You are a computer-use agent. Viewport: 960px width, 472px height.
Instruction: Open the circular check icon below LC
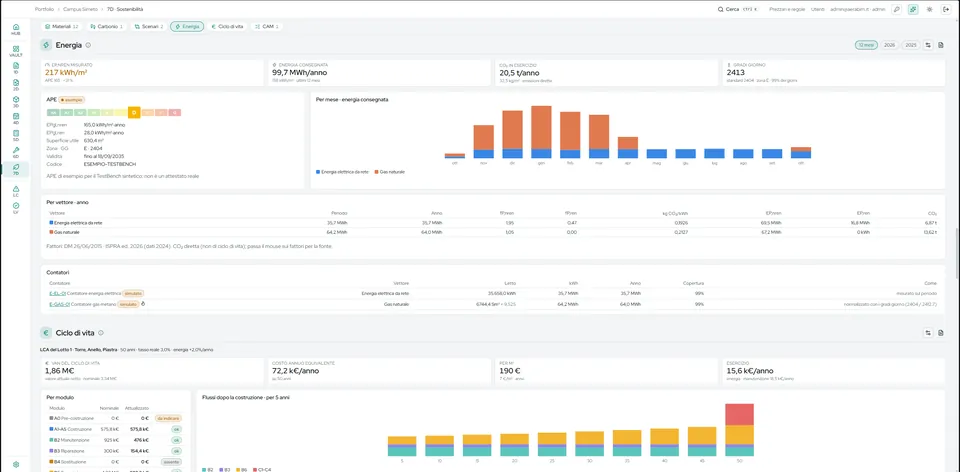tap(16, 208)
